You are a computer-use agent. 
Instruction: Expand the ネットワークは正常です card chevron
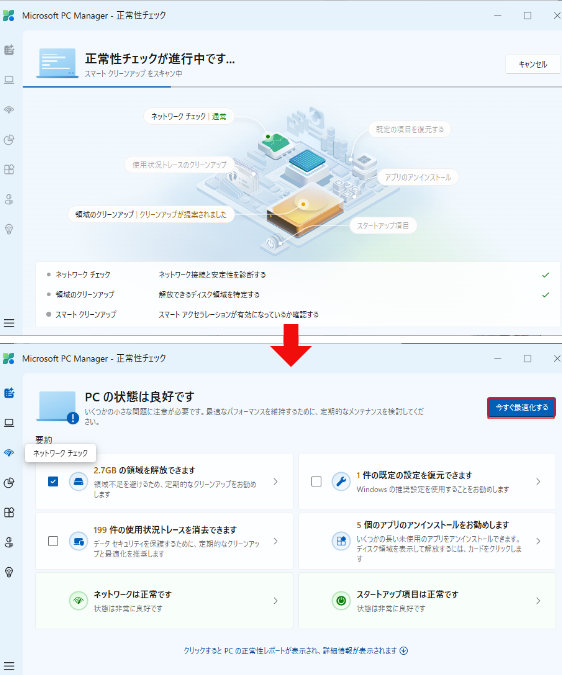pyautogui.click(x=276, y=601)
